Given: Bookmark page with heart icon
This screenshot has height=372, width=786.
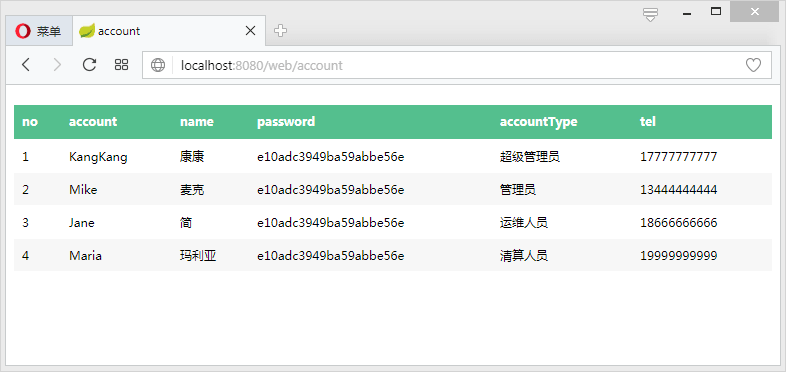Looking at the screenshot, I should pos(753,65).
